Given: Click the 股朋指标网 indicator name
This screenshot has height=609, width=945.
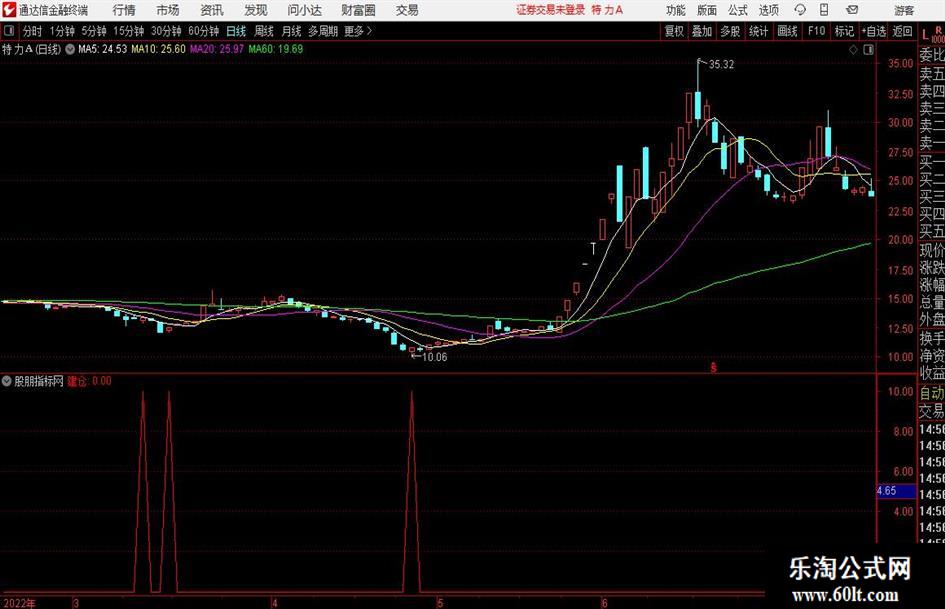Looking at the screenshot, I should pyautogui.click(x=39, y=381).
